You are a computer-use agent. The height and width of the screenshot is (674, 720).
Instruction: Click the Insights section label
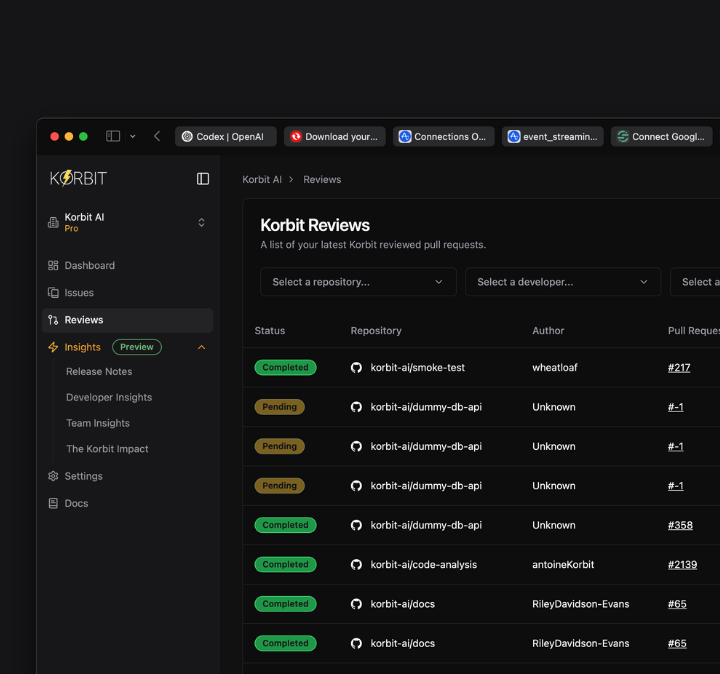click(82, 347)
